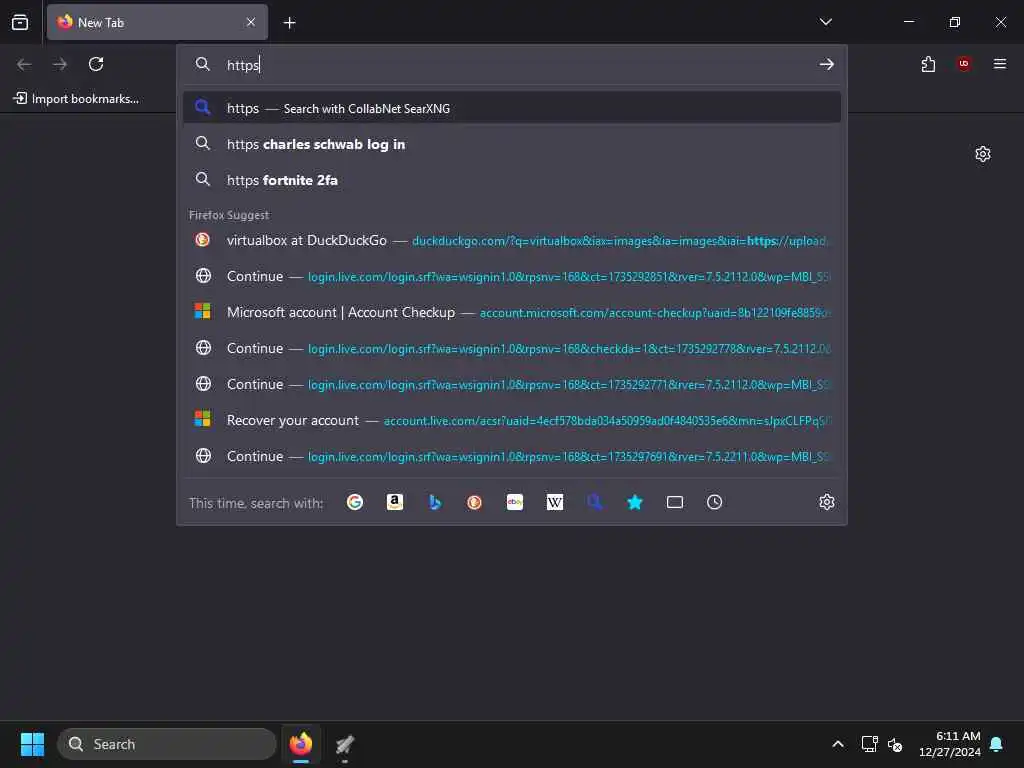Search history with clock icon

[x=714, y=502]
